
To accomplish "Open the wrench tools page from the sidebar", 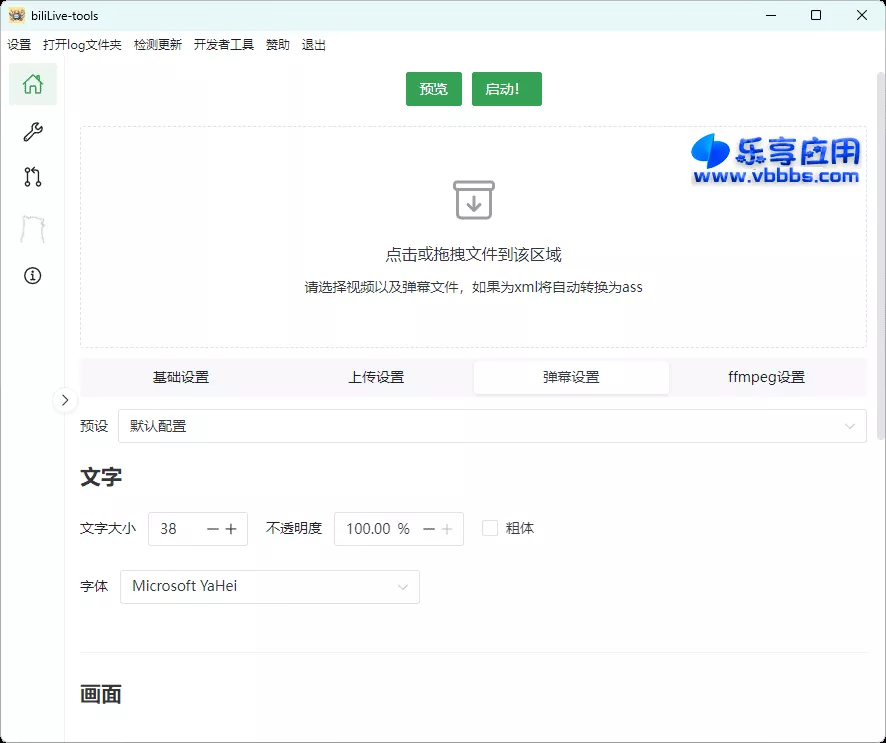I will click(x=32, y=131).
